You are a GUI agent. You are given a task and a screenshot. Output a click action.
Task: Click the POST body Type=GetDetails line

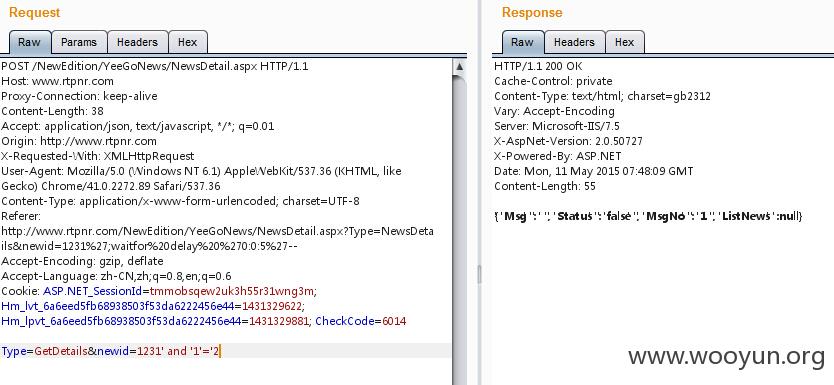[111, 351]
